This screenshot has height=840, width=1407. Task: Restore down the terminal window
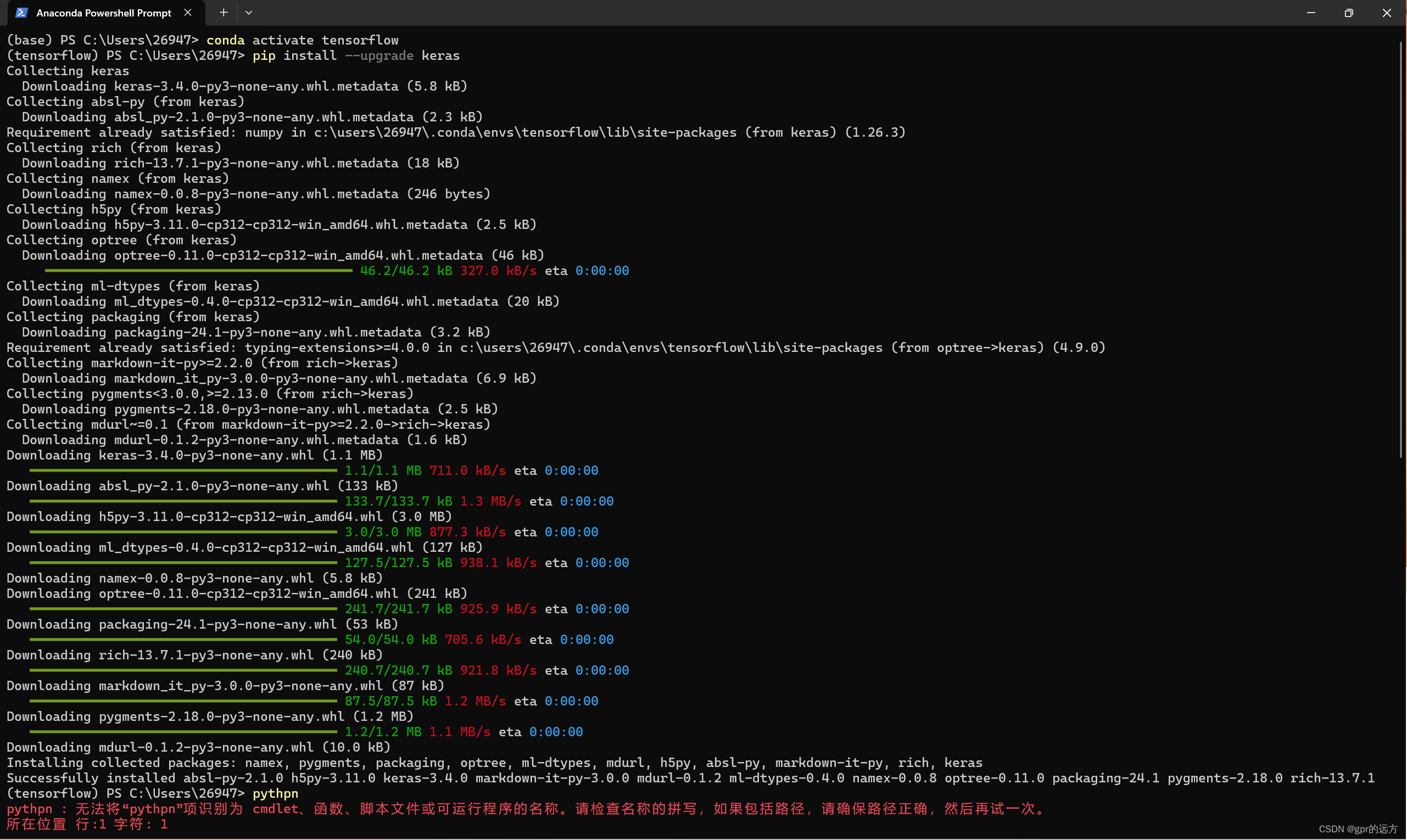[x=1349, y=13]
